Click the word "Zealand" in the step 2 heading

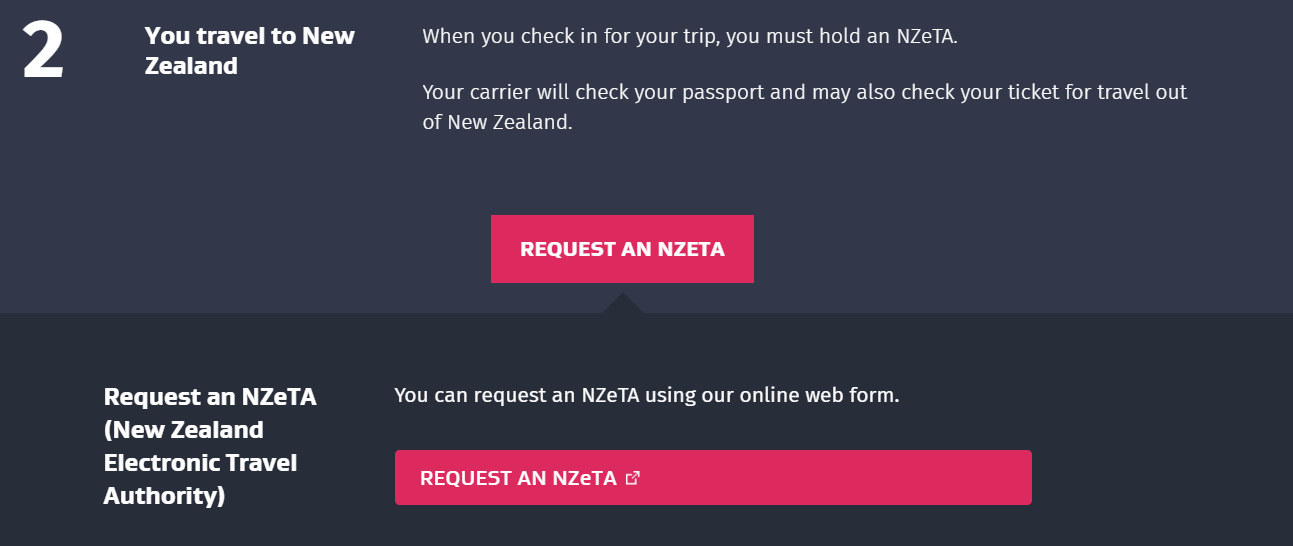coord(191,67)
